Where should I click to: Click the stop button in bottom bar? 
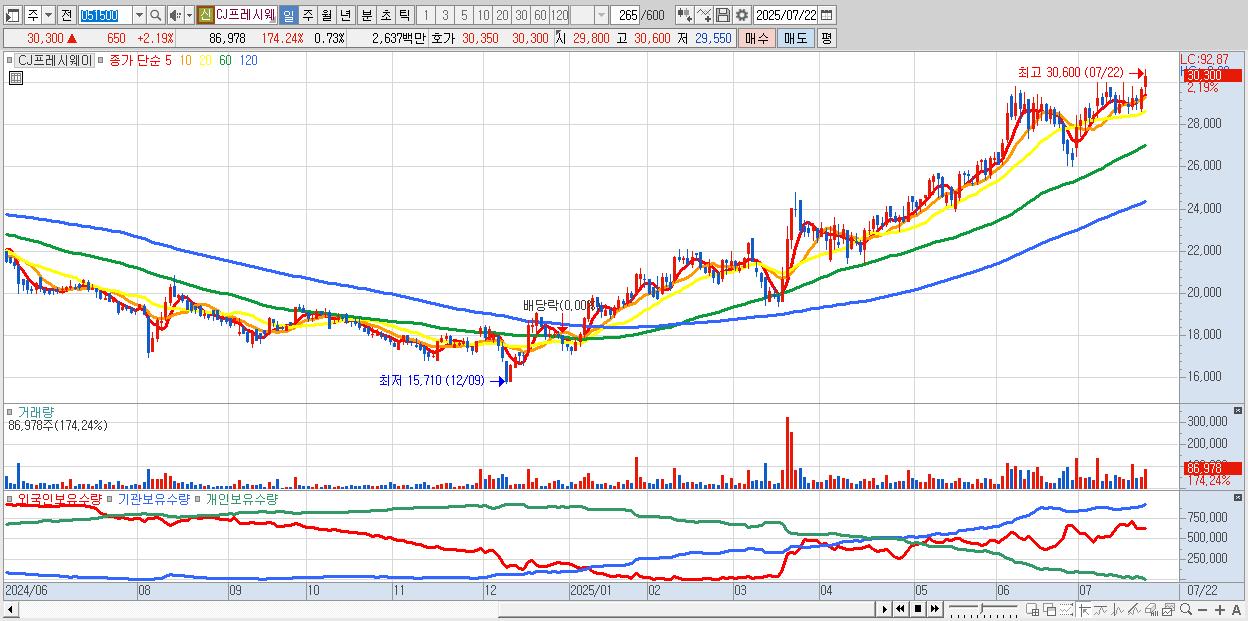click(917, 609)
